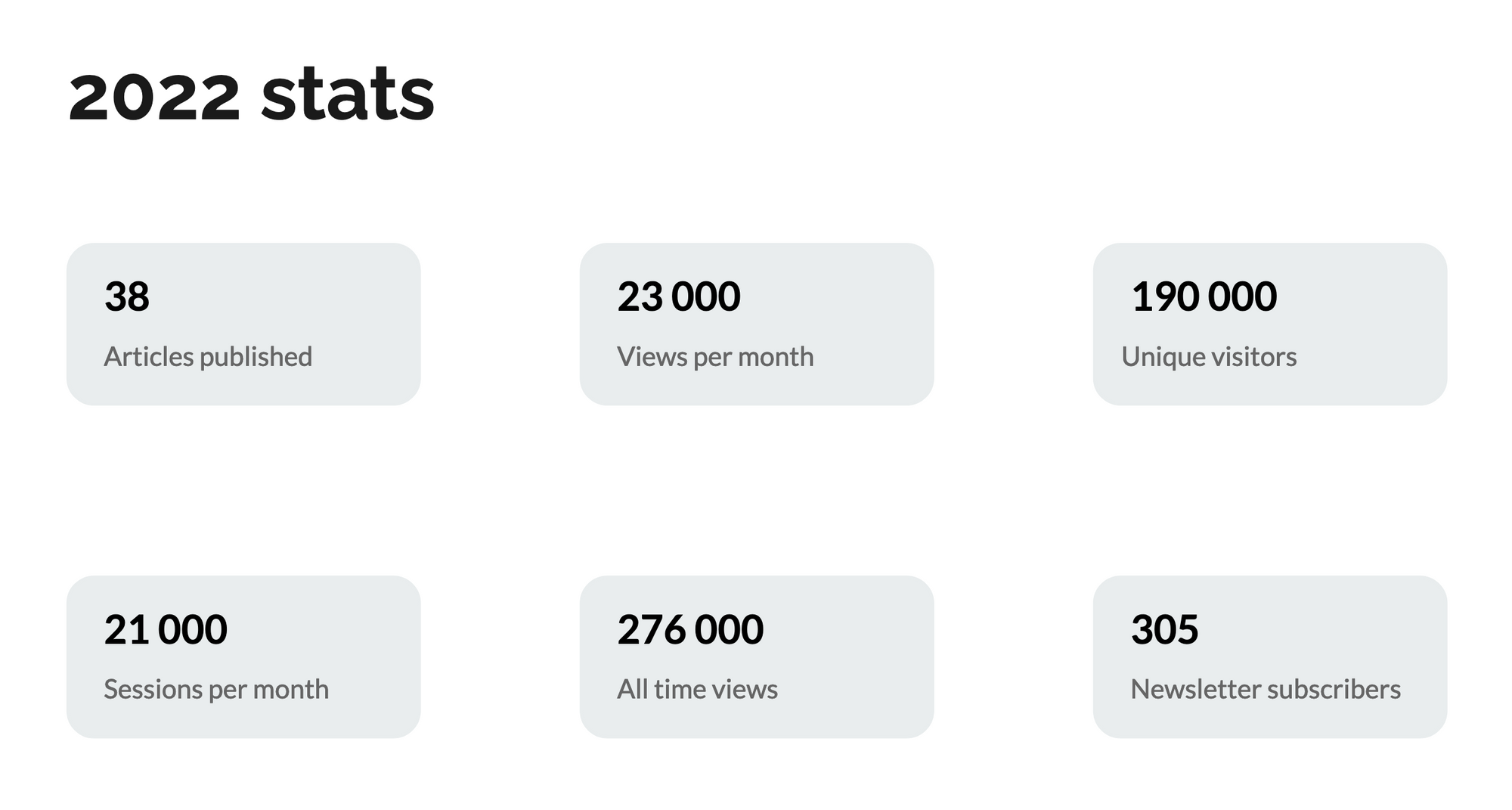Click the 'Newsletter subscribers' label
The image size is (1512, 810).
[1266, 690]
